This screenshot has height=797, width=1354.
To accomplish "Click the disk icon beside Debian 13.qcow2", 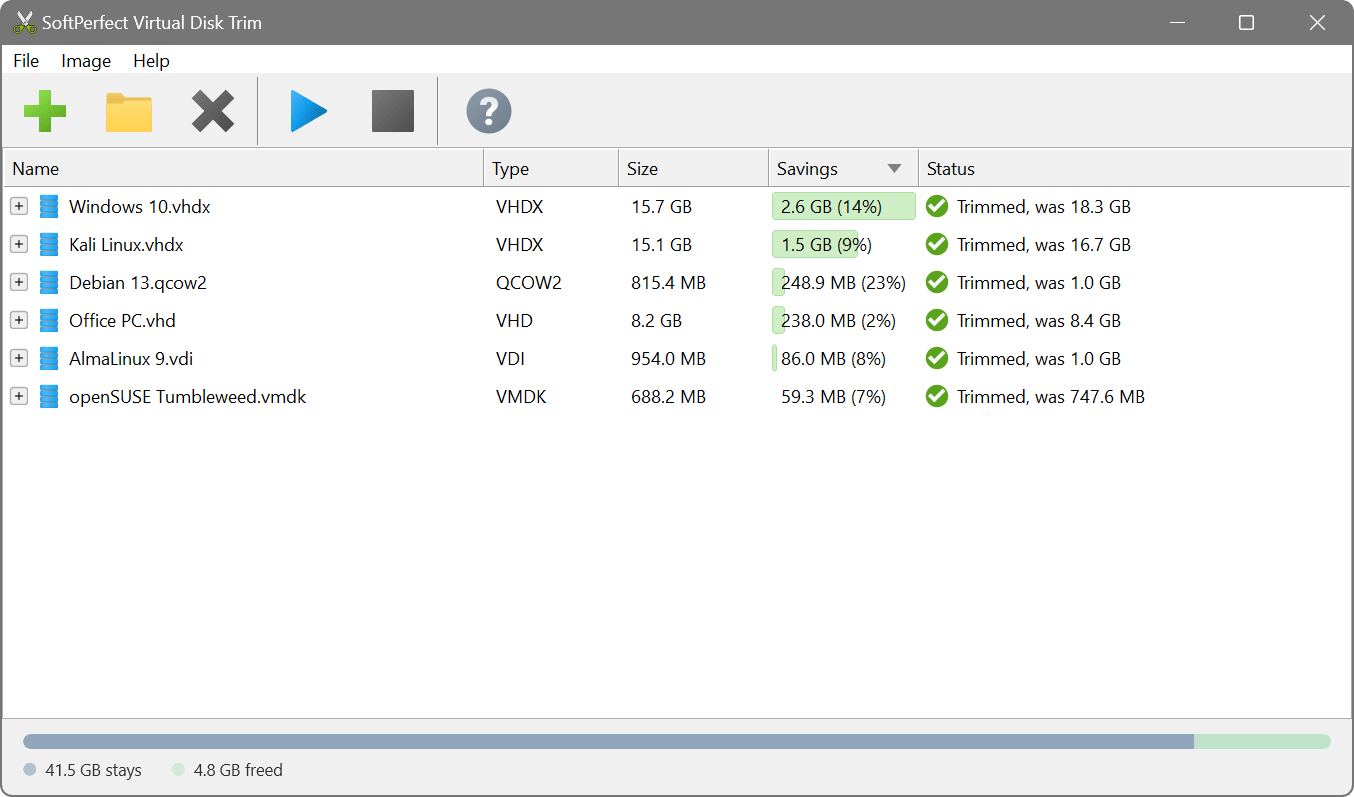I will (x=49, y=283).
